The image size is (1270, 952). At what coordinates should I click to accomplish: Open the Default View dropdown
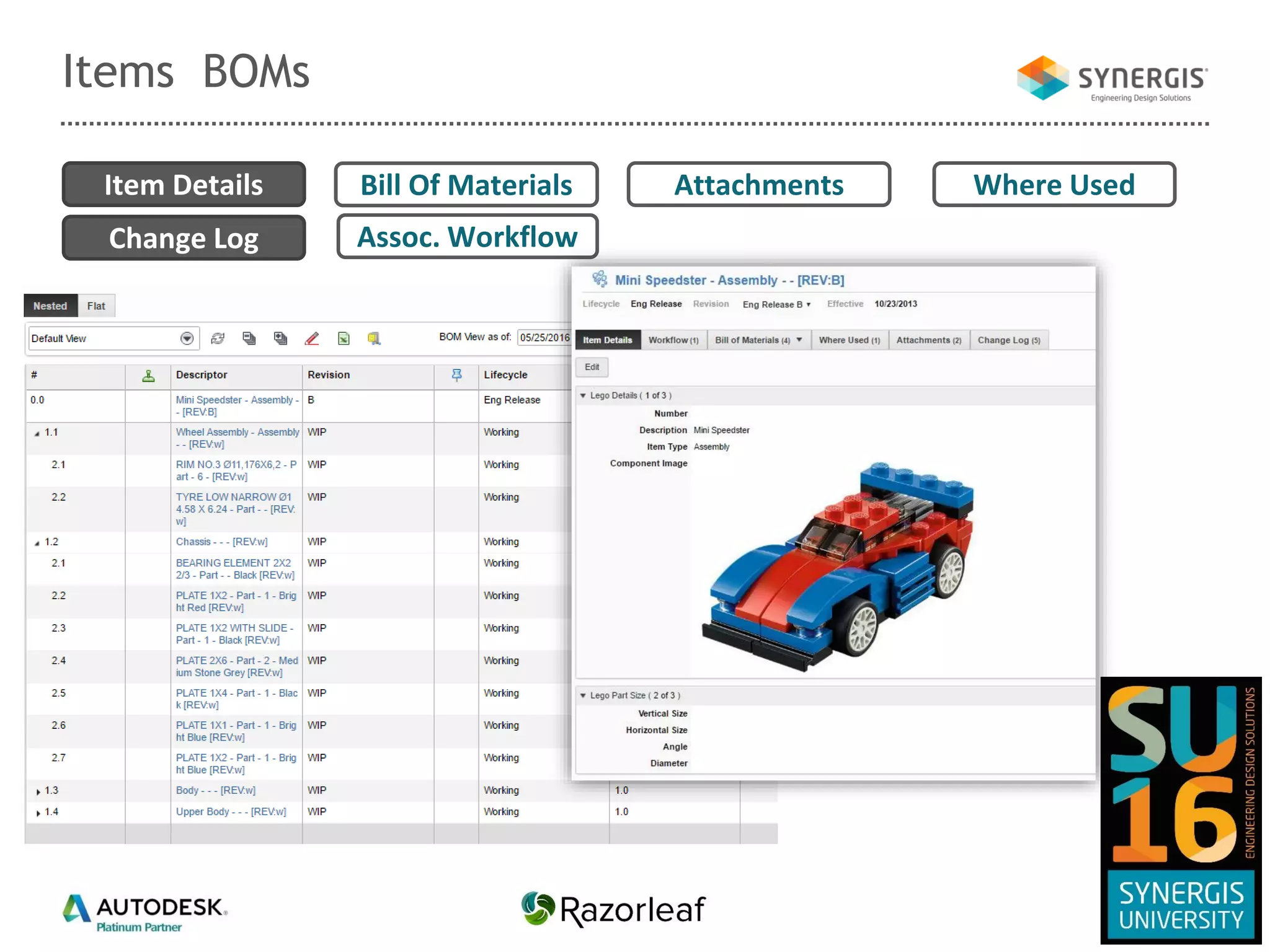187,338
